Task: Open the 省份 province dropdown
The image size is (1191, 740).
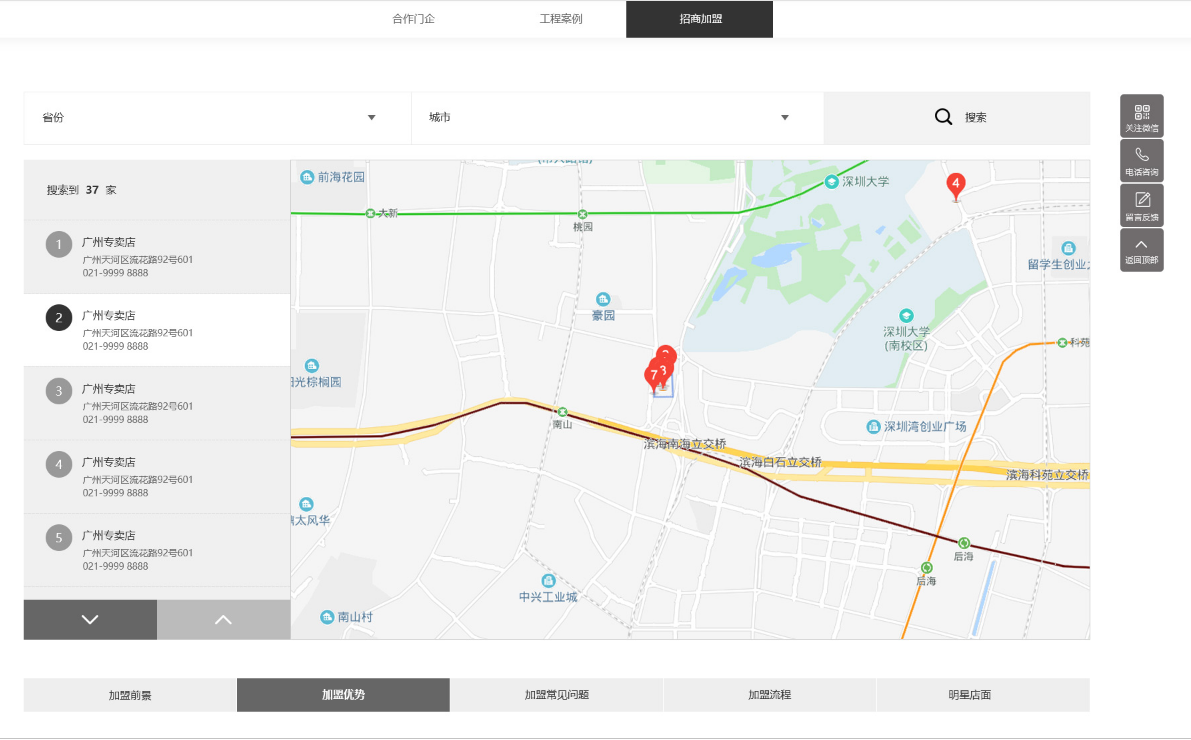Action: coord(216,117)
